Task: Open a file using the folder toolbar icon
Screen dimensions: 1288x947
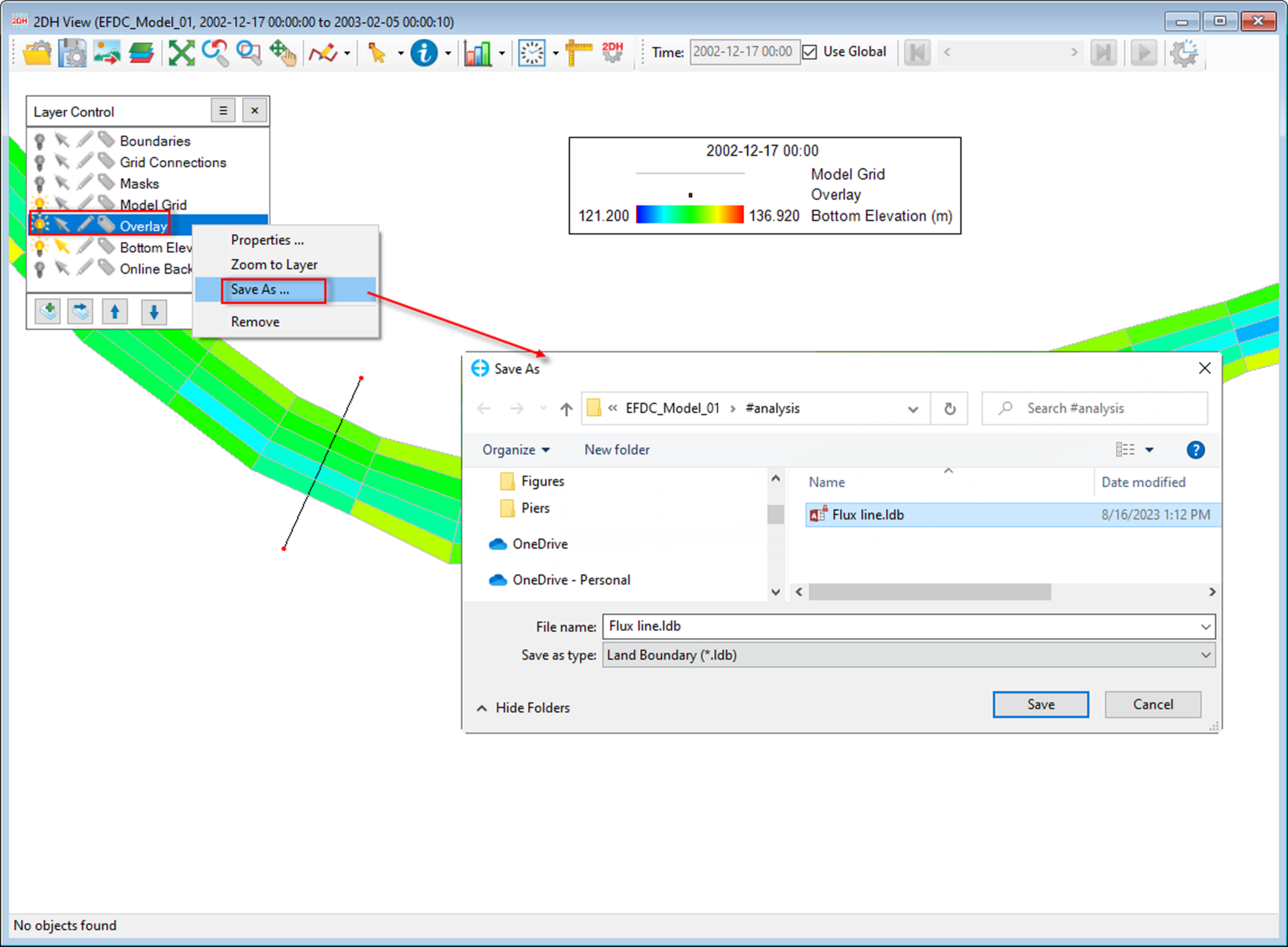Action: [37, 52]
